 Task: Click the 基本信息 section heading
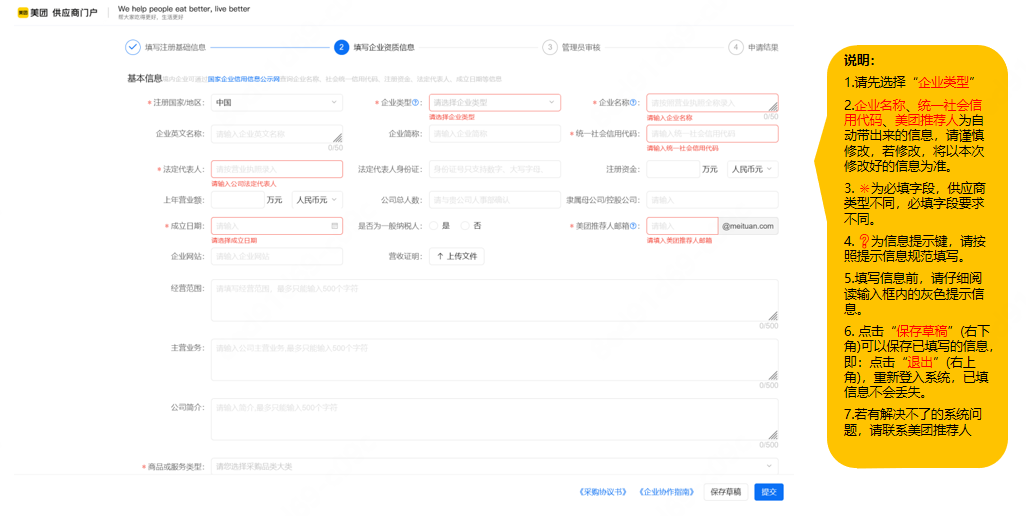coord(145,78)
